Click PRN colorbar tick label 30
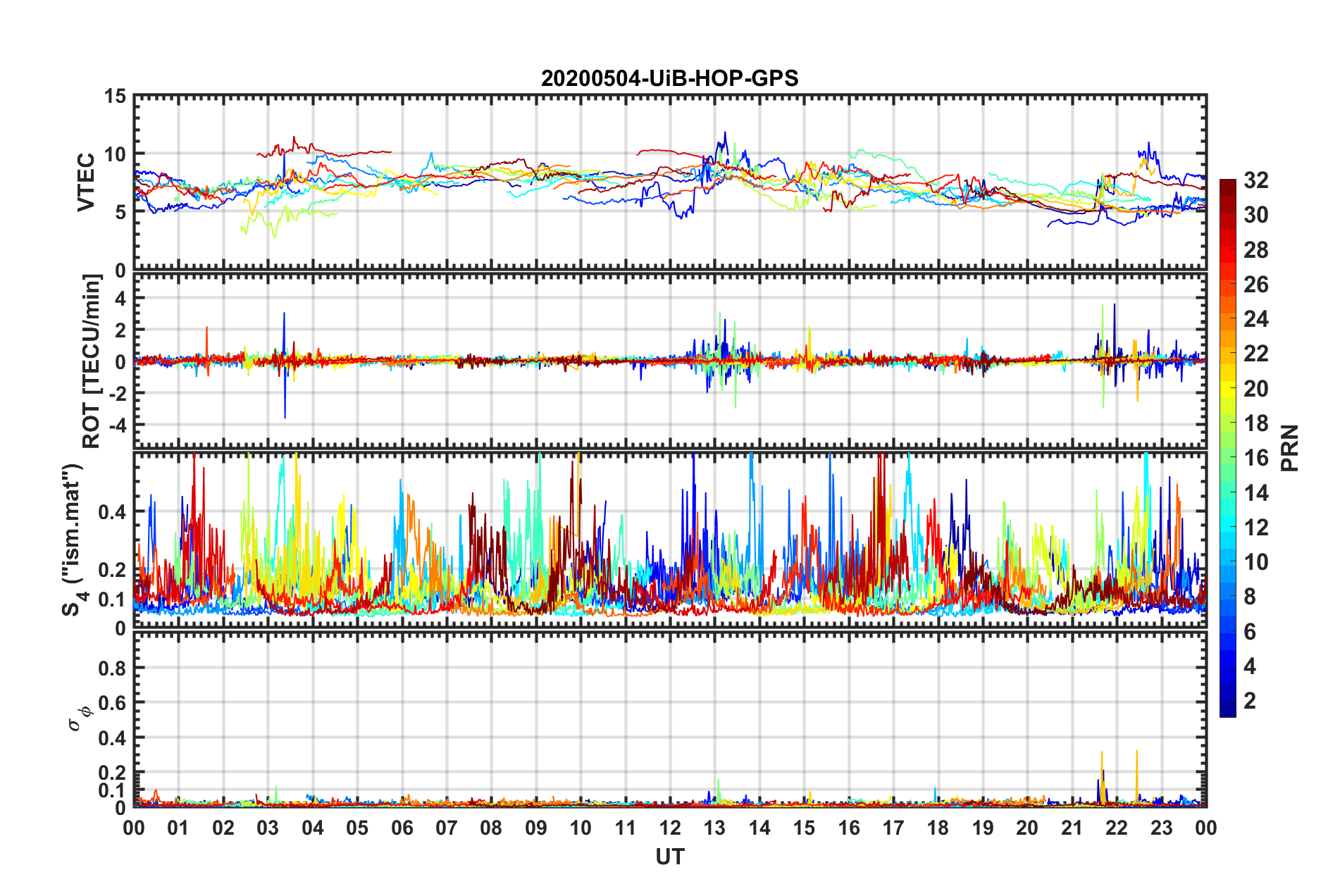The width and height of the screenshot is (1340, 896). [1255, 215]
